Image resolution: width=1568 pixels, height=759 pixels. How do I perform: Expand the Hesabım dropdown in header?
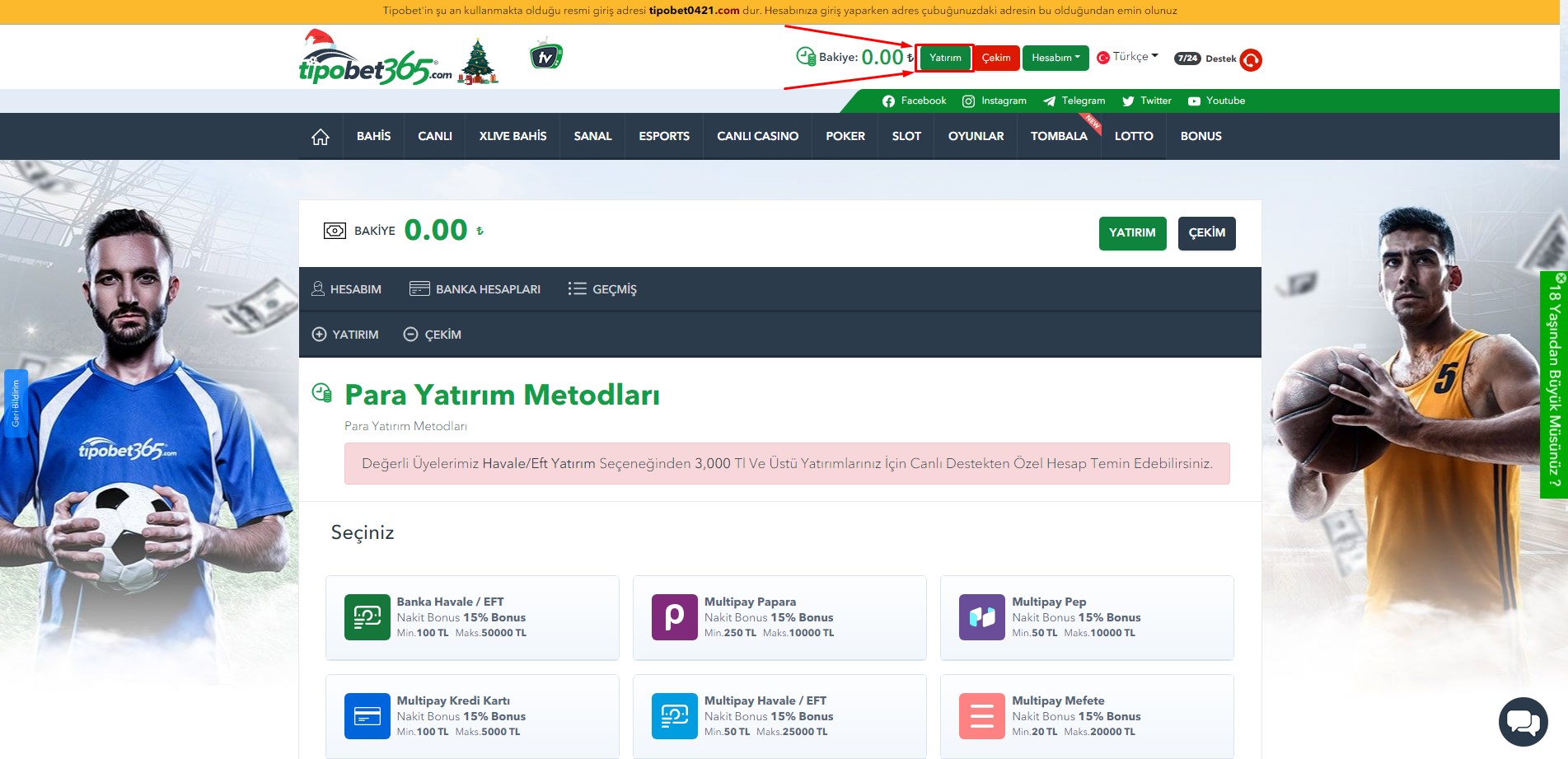(1055, 58)
